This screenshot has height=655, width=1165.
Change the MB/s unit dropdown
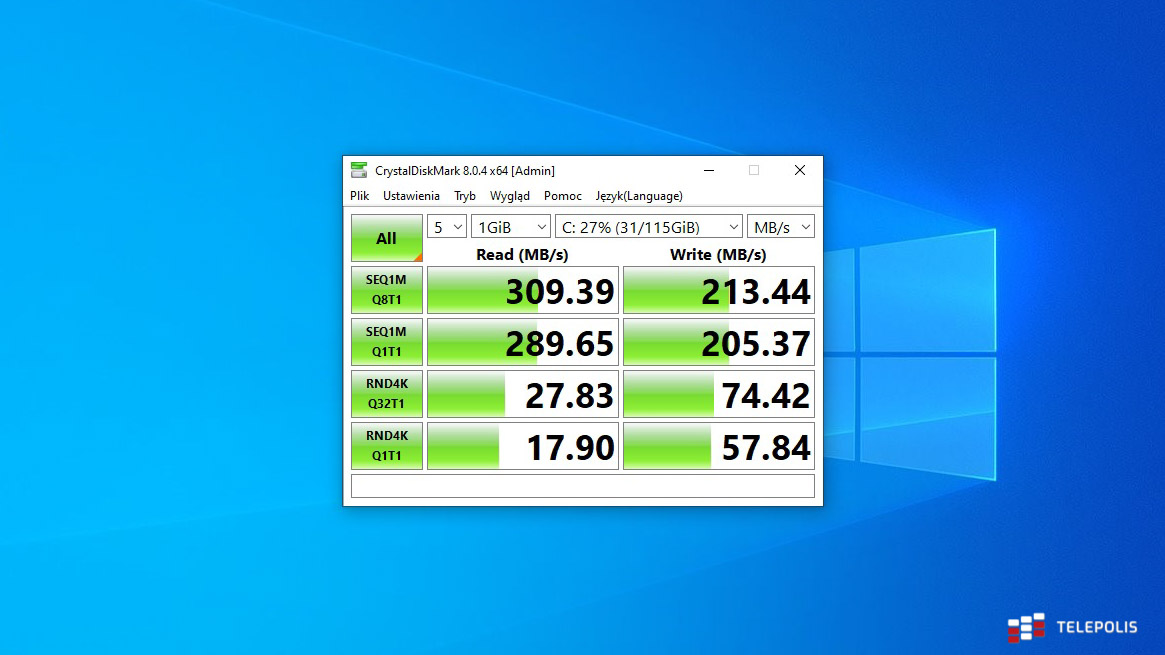pos(780,227)
